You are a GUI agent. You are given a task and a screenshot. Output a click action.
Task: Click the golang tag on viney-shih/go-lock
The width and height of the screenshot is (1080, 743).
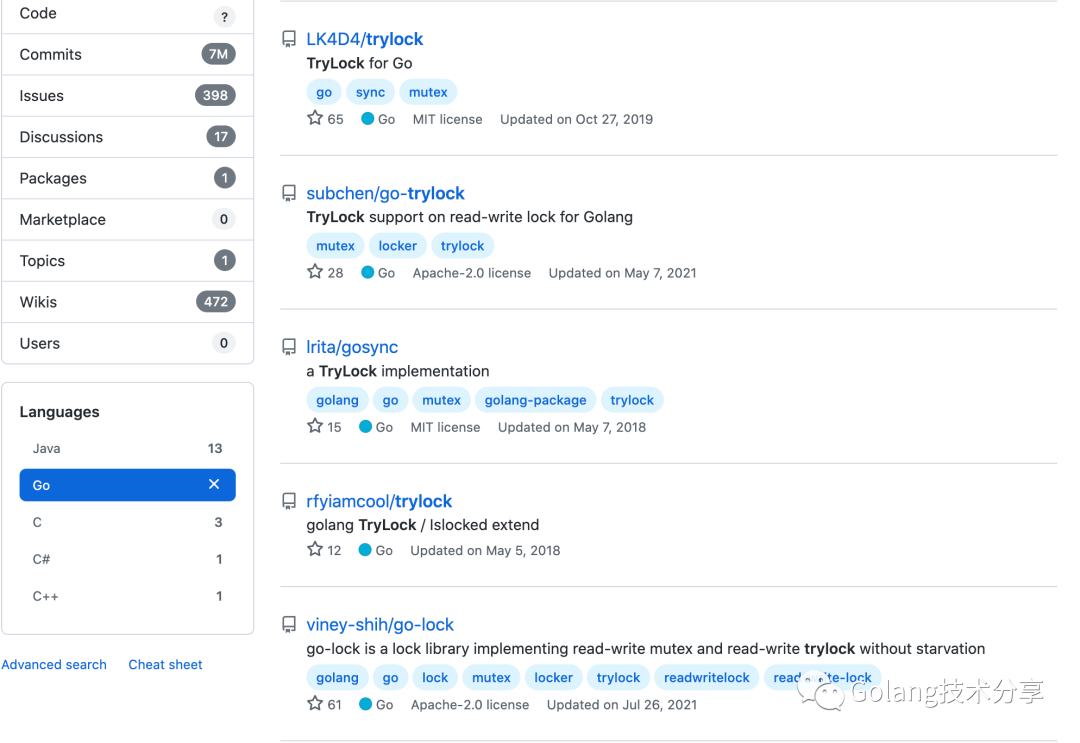tap(337, 678)
